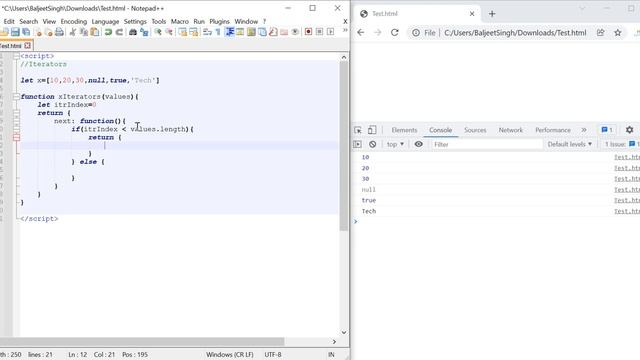Click the Save icon in Notepad++ toolbar
This screenshot has width=640, height=360.
point(15,32)
